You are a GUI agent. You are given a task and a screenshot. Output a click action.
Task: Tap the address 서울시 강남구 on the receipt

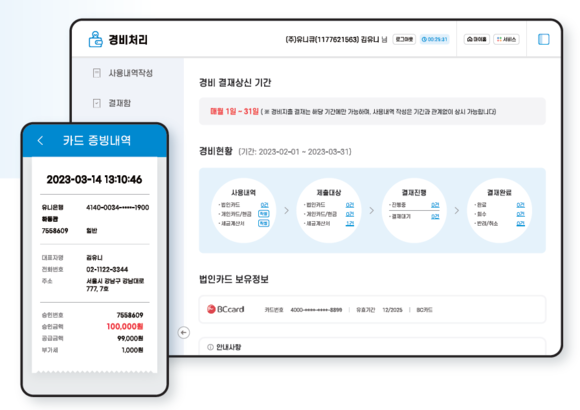115,285
